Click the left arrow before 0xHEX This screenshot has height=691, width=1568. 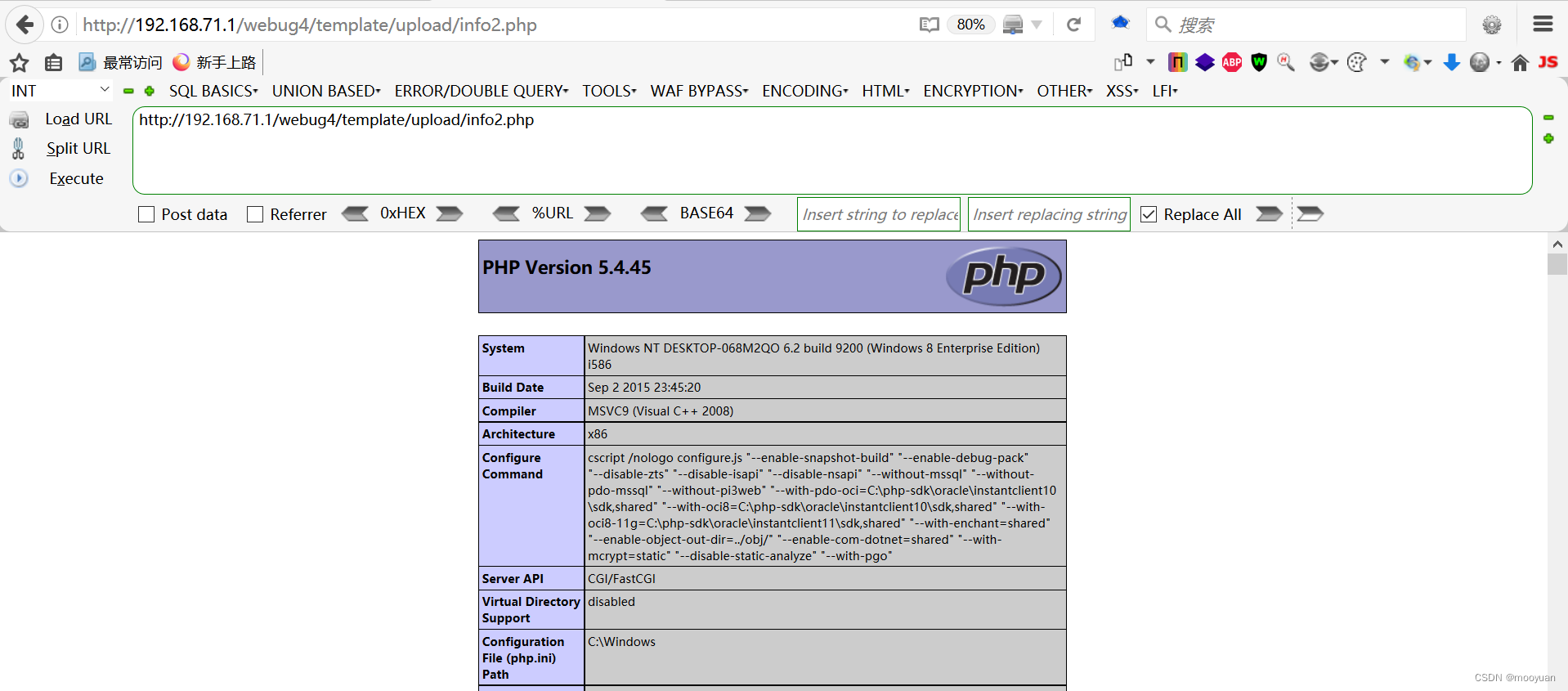tap(355, 214)
